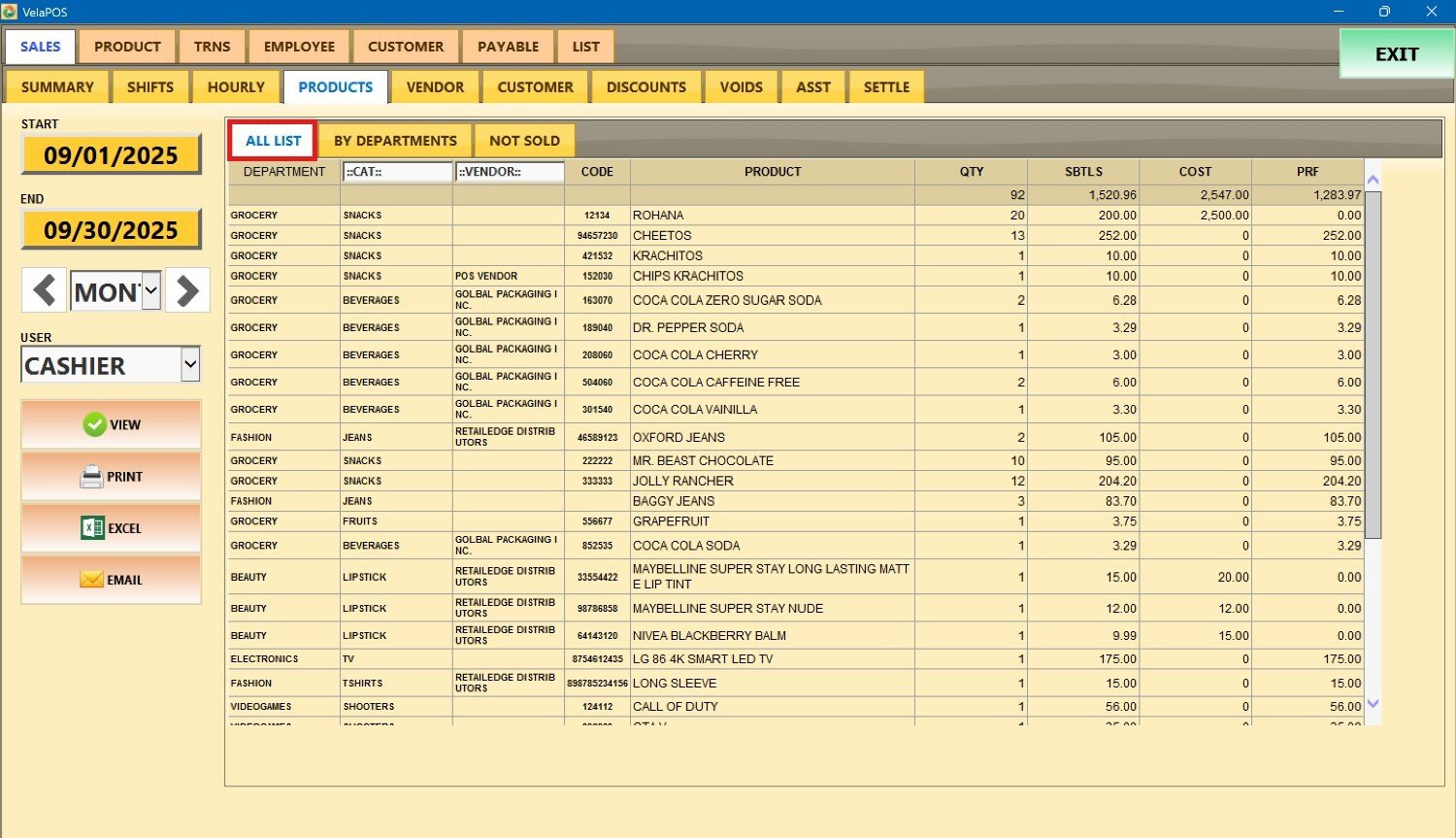Viewport: 1456px width, 838px height.
Task: Click the scroll down arrow on the product list
Action: (x=1373, y=704)
